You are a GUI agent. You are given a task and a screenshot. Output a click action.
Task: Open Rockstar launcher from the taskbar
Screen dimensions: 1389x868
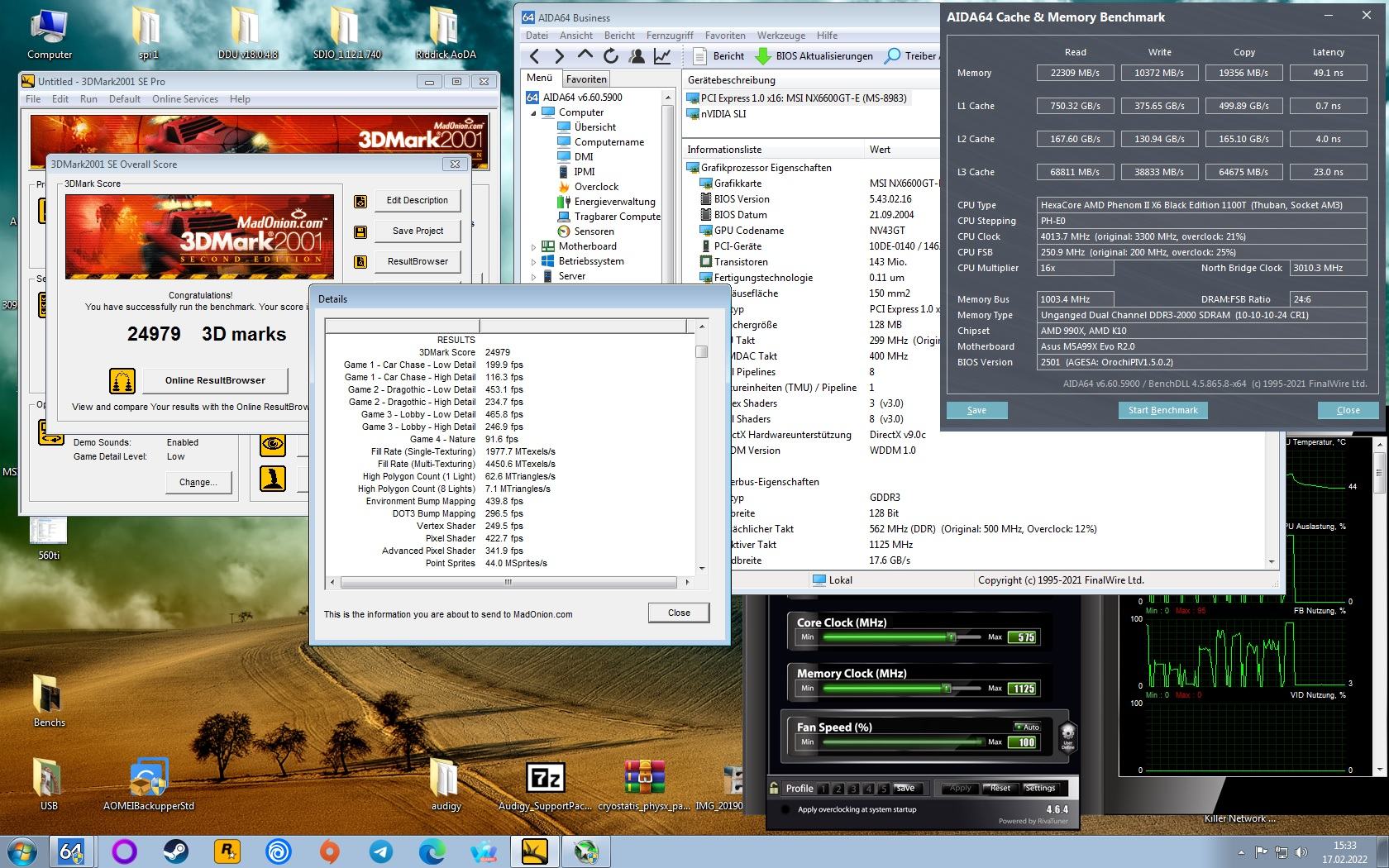click(x=227, y=851)
